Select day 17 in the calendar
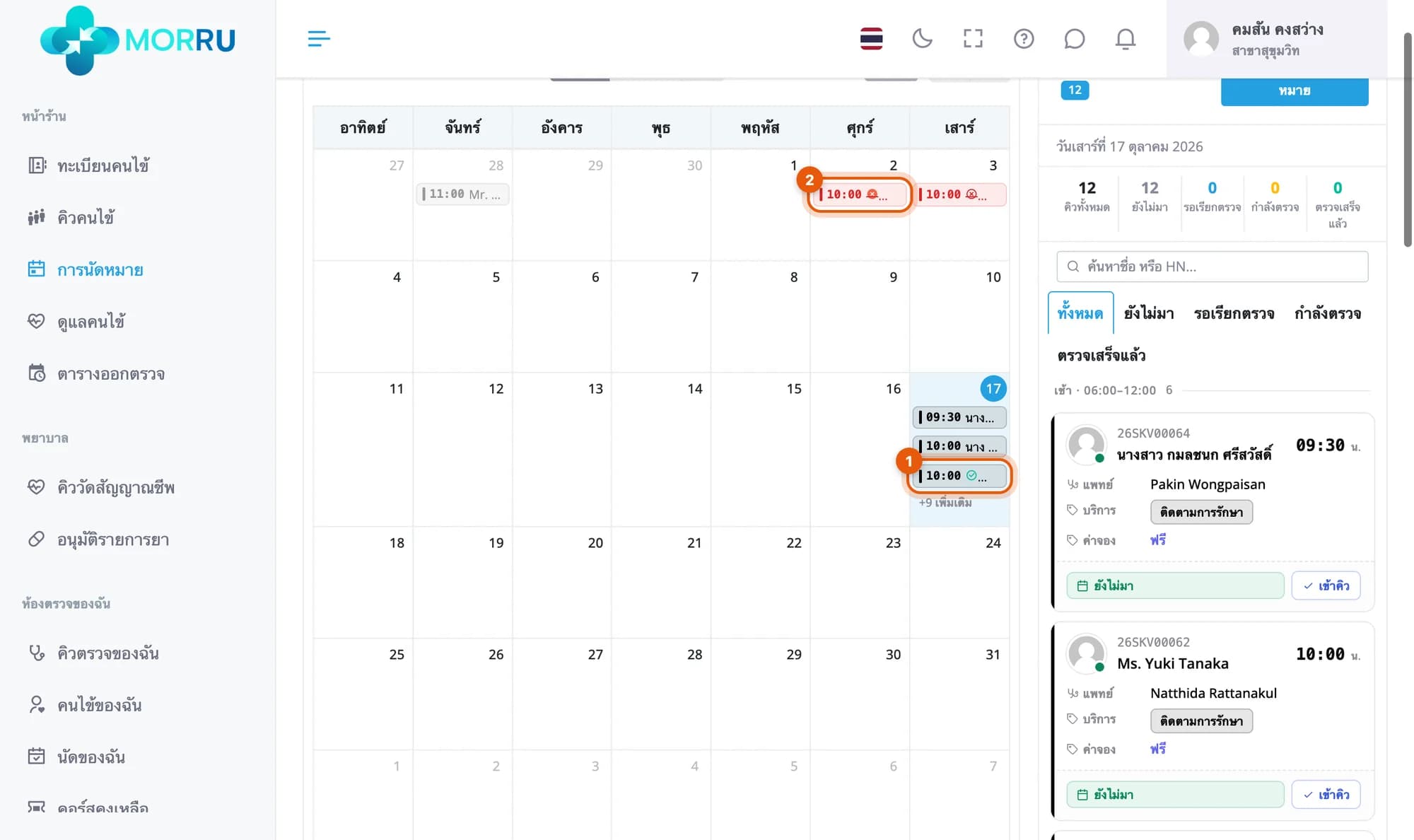Screen dimensions: 1414x840 click(x=993, y=388)
